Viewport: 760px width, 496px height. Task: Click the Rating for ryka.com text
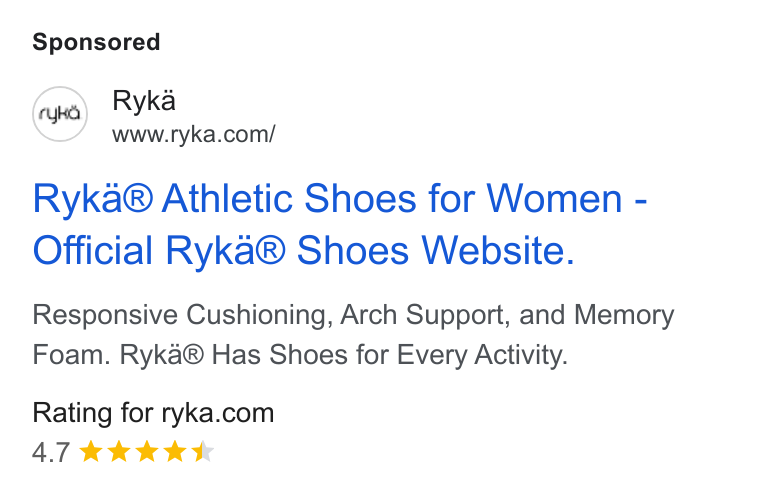coord(153,413)
